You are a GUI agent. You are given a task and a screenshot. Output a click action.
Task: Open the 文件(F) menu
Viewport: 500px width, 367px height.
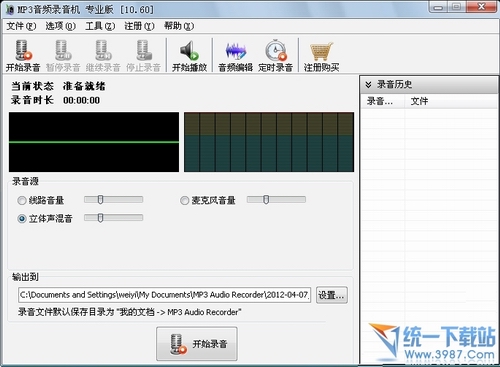[x=21, y=26]
